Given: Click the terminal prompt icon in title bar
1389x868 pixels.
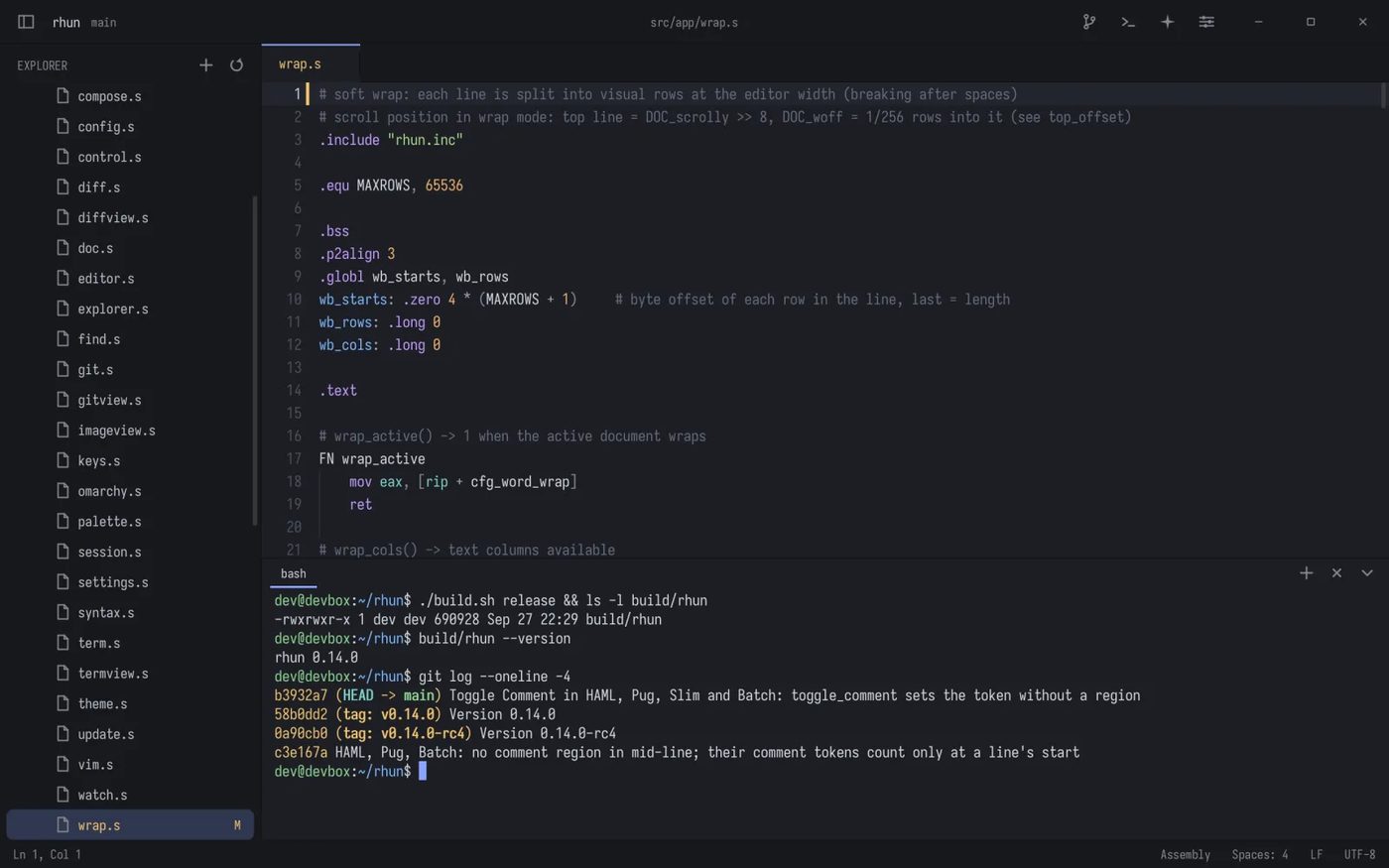Looking at the screenshot, I should point(1128,22).
